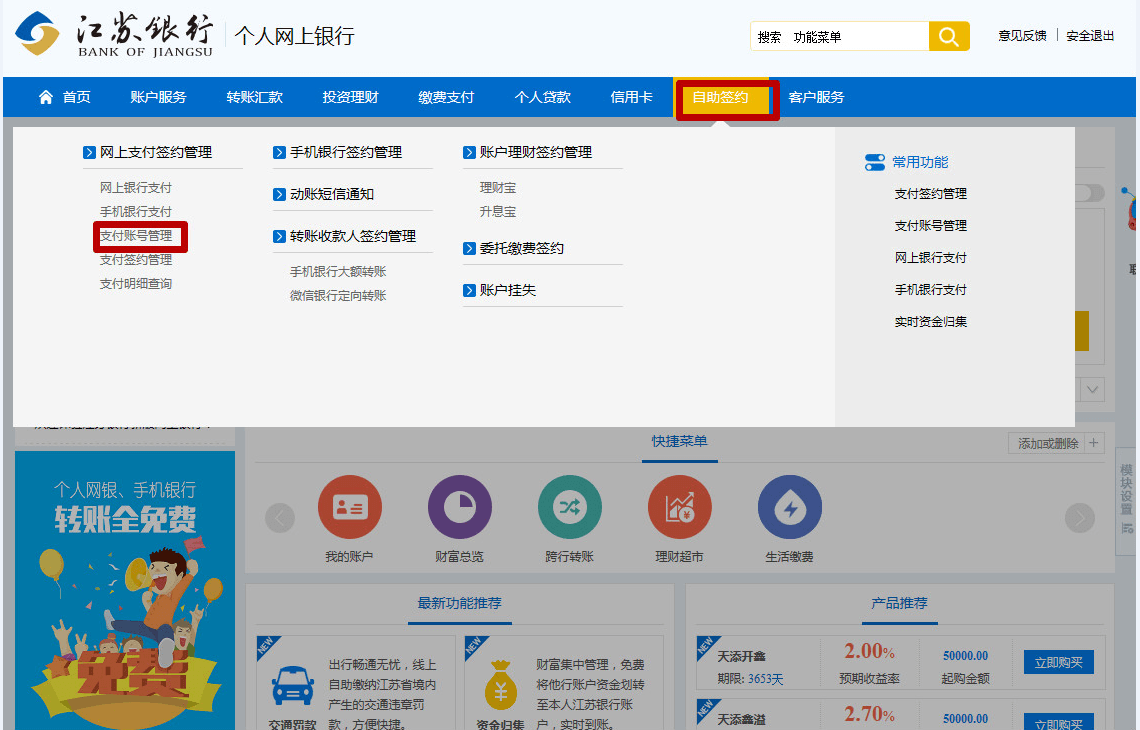Expand 账户挂失 menu section
The width and height of the screenshot is (1140, 730).
470,291
